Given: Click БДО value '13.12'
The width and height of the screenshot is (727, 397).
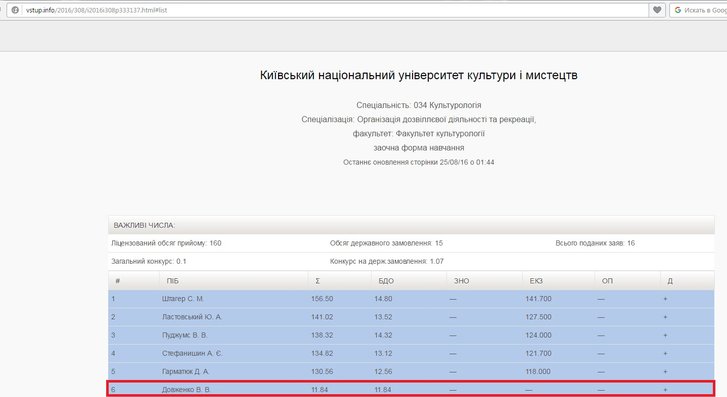Looking at the screenshot, I should (383, 353).
